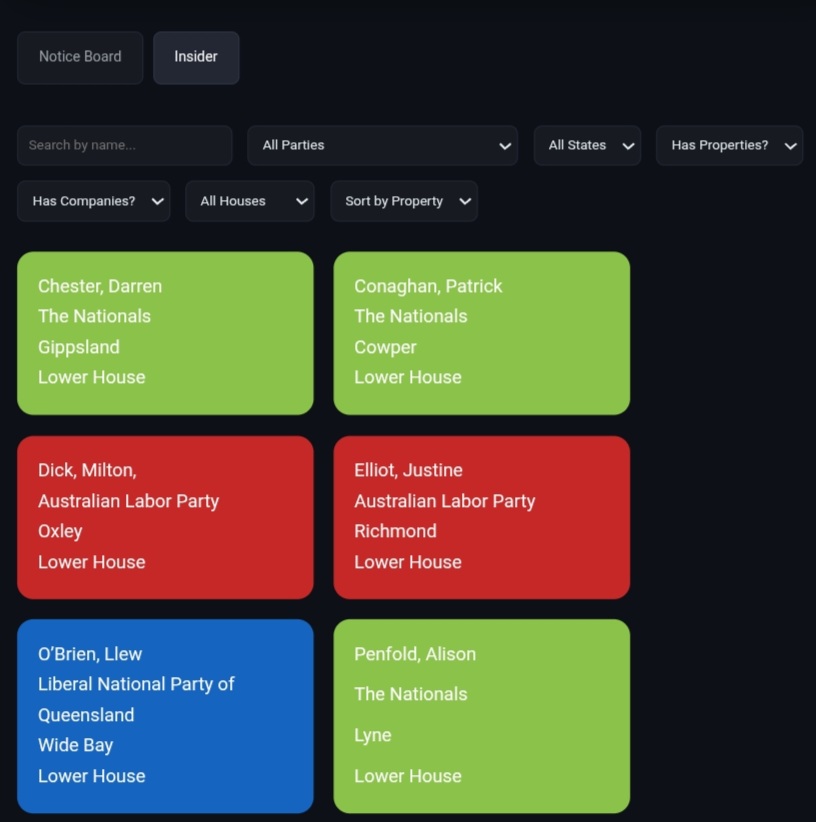The height and width of the screenshot is (822, 816).
Task: Open the Conaghan, Patrick card
Action: pyautogui.click(x=481, y=333)
